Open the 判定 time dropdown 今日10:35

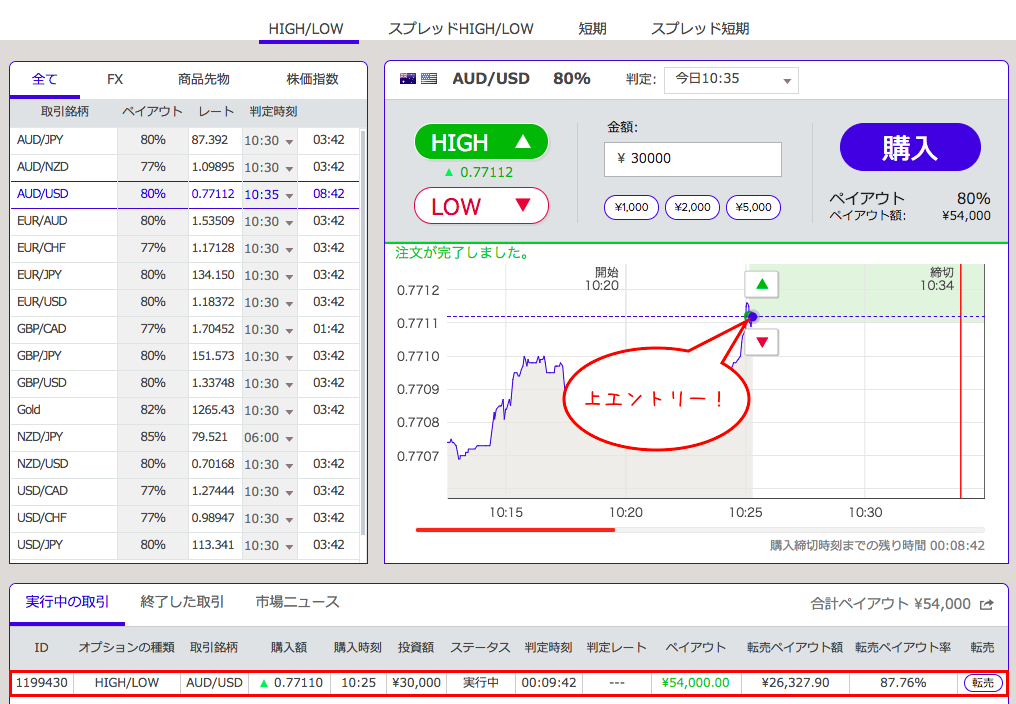click(731, 79)
